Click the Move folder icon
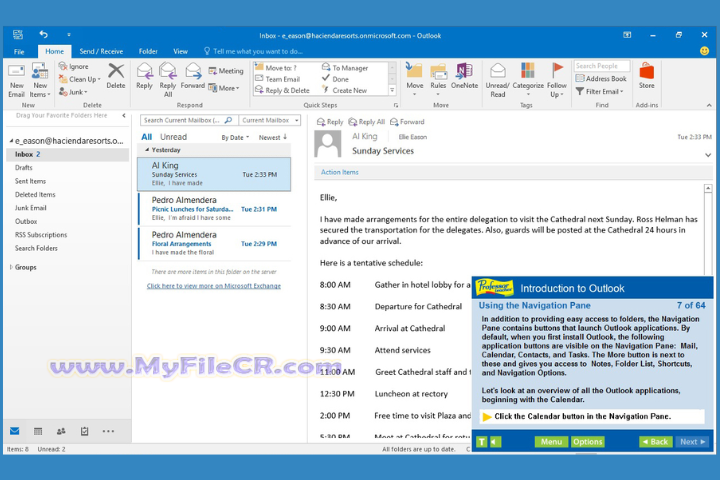 [414, 71]
